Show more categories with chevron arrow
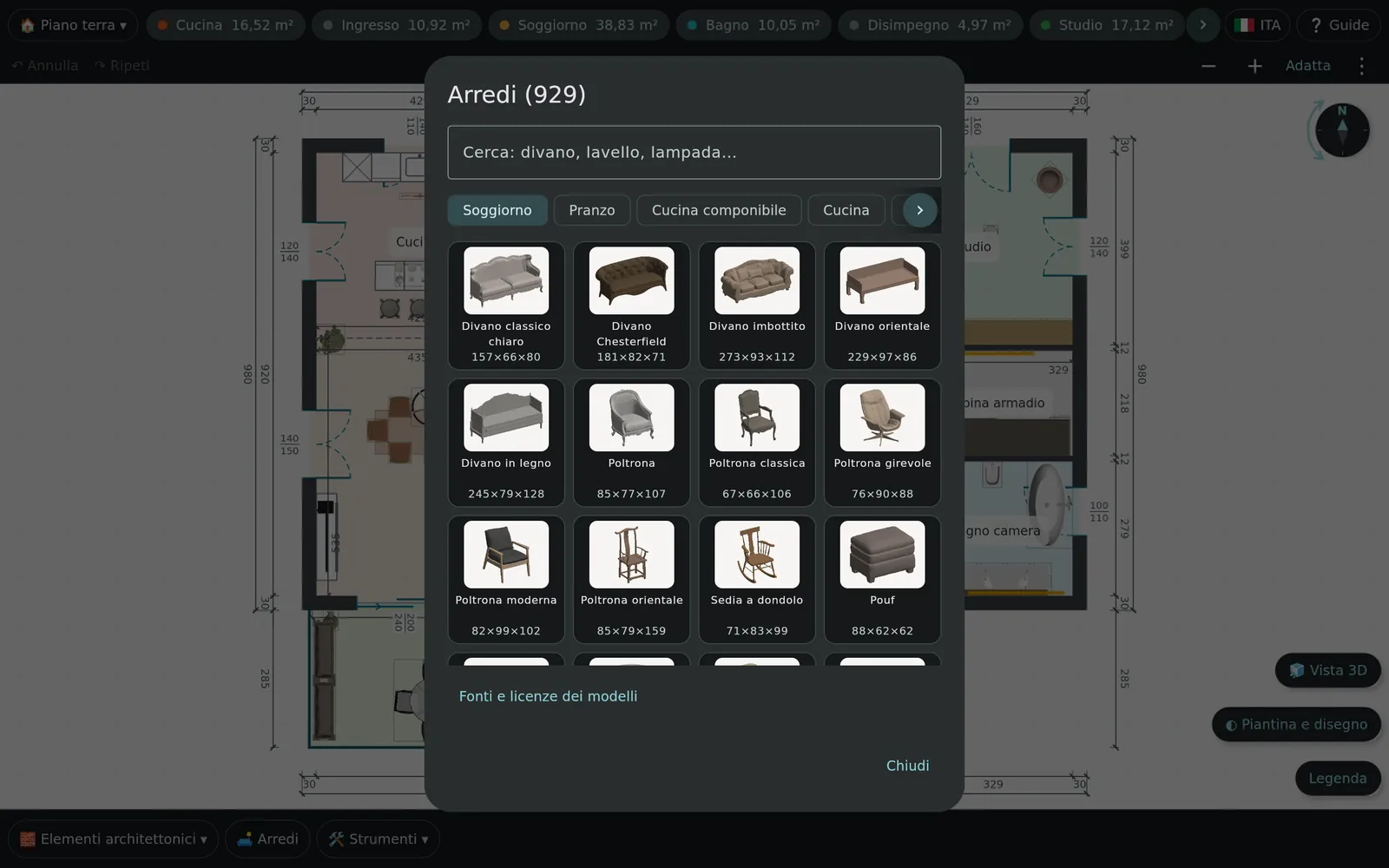The width and height of the screenshot is (1389, 868). pos(920,210)
